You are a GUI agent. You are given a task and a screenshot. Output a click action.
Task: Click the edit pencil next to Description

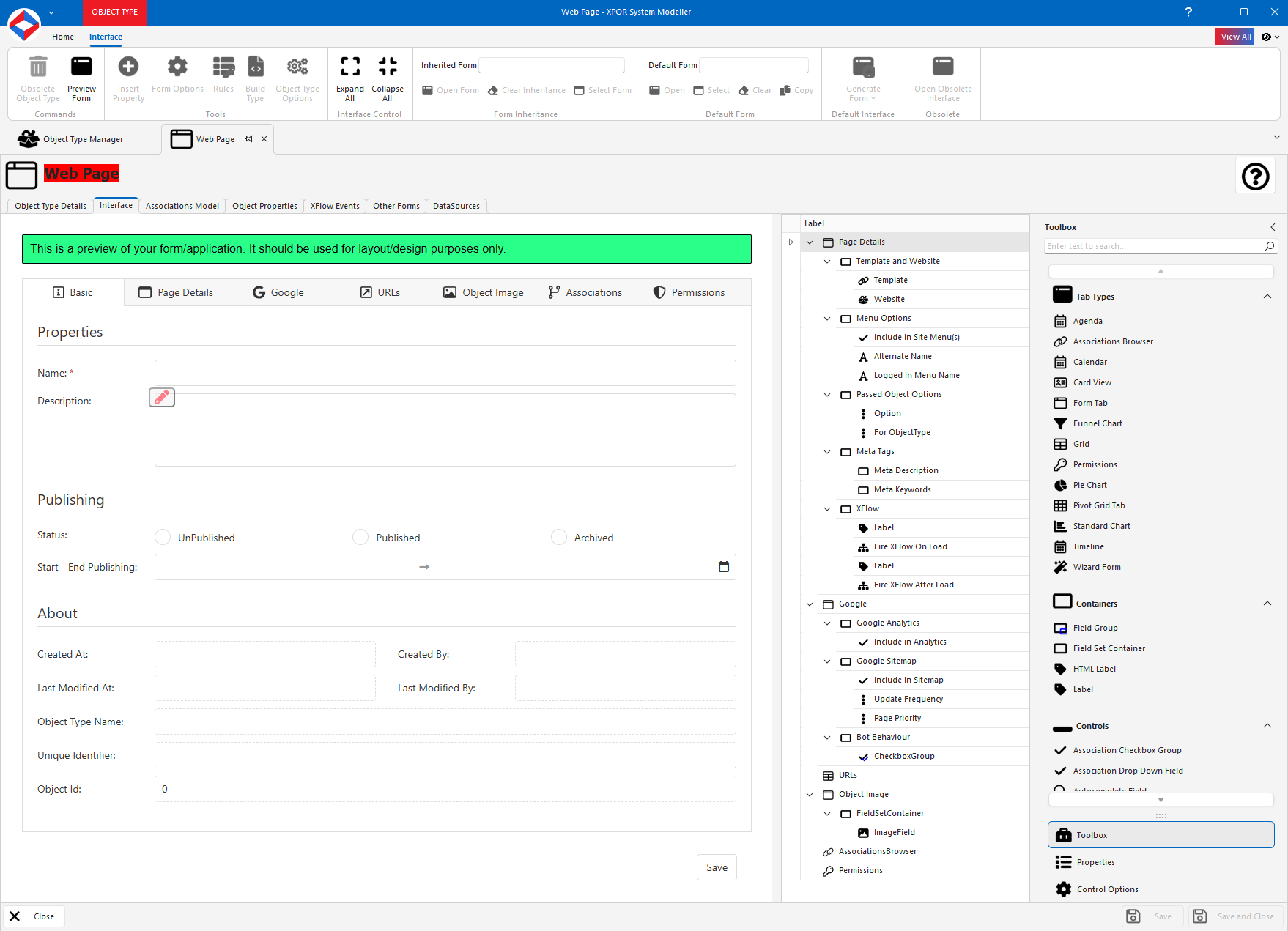tap(161, 397)
